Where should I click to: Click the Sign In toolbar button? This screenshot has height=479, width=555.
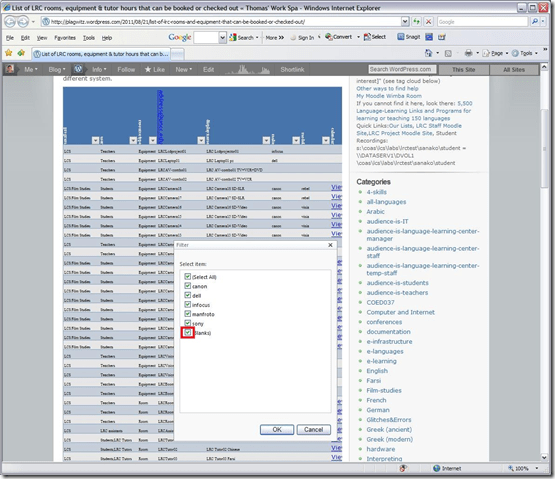[303, 38]
